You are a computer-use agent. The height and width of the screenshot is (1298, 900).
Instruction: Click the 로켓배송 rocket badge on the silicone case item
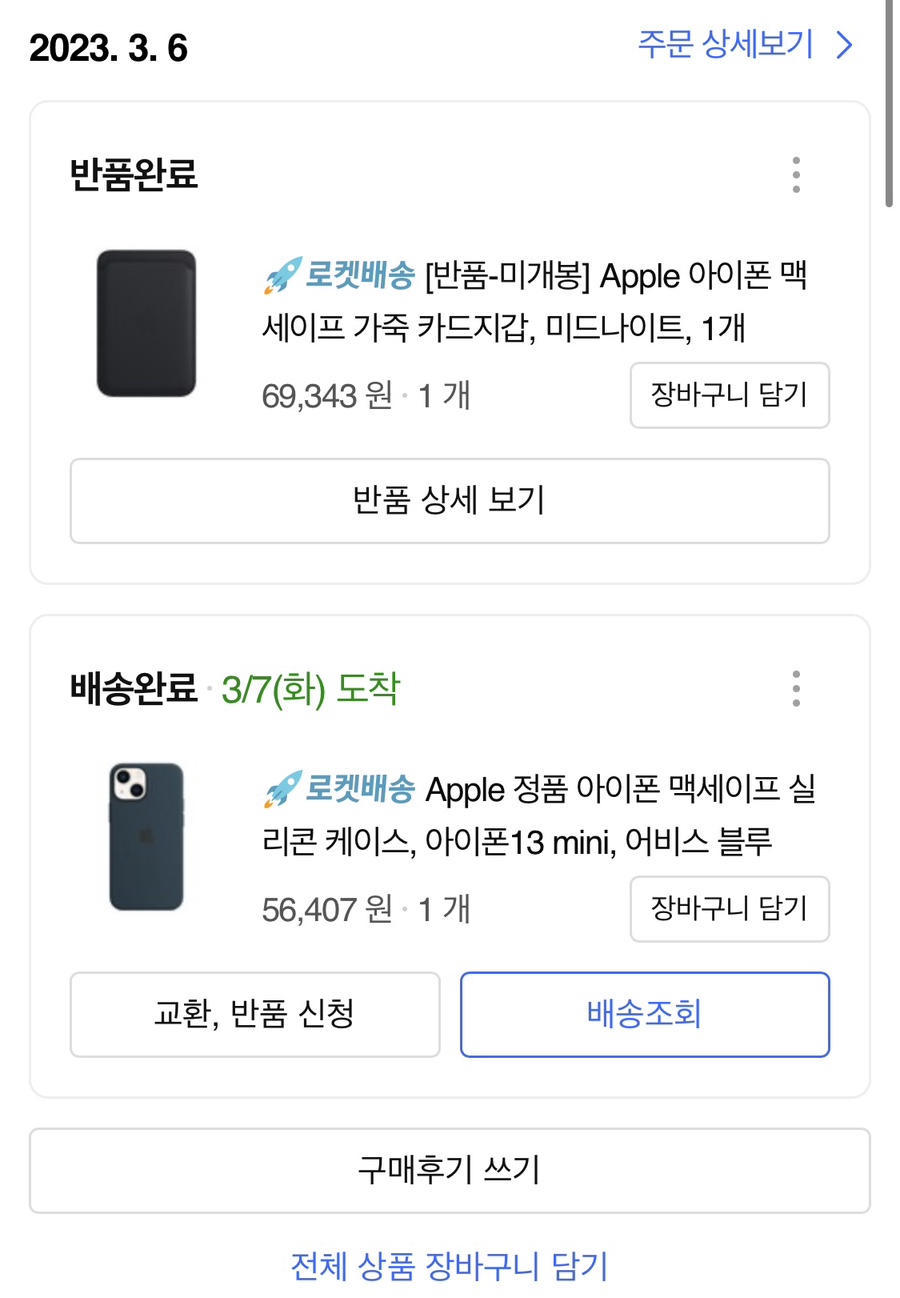click(x=339, y=790)
